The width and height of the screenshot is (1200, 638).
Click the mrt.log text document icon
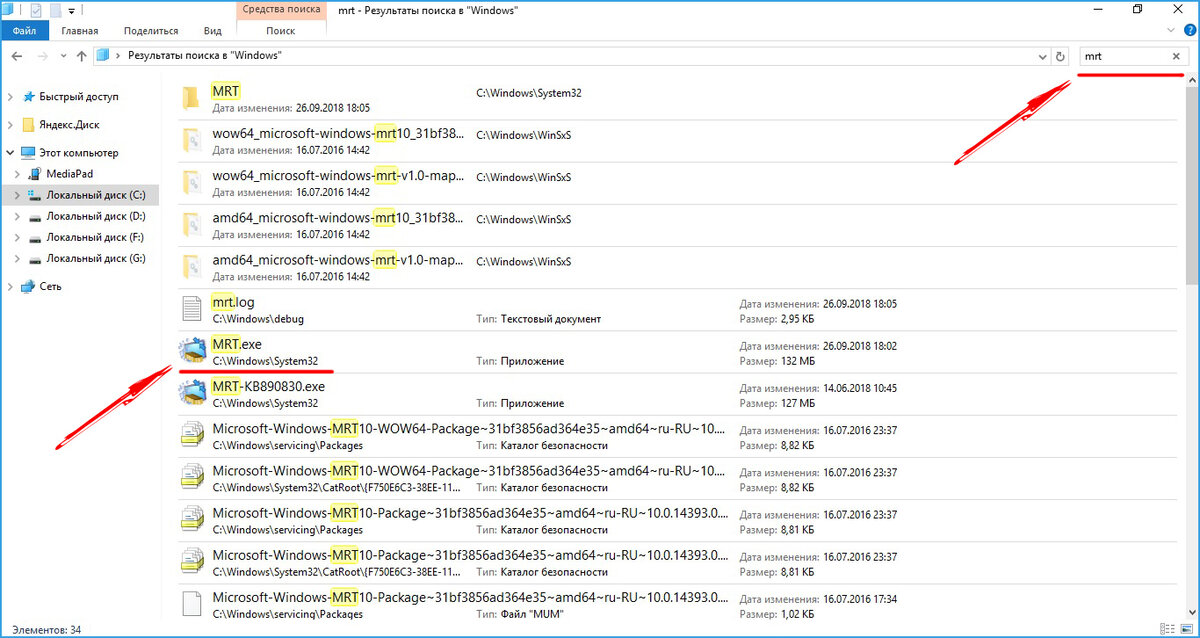(191, 309)
